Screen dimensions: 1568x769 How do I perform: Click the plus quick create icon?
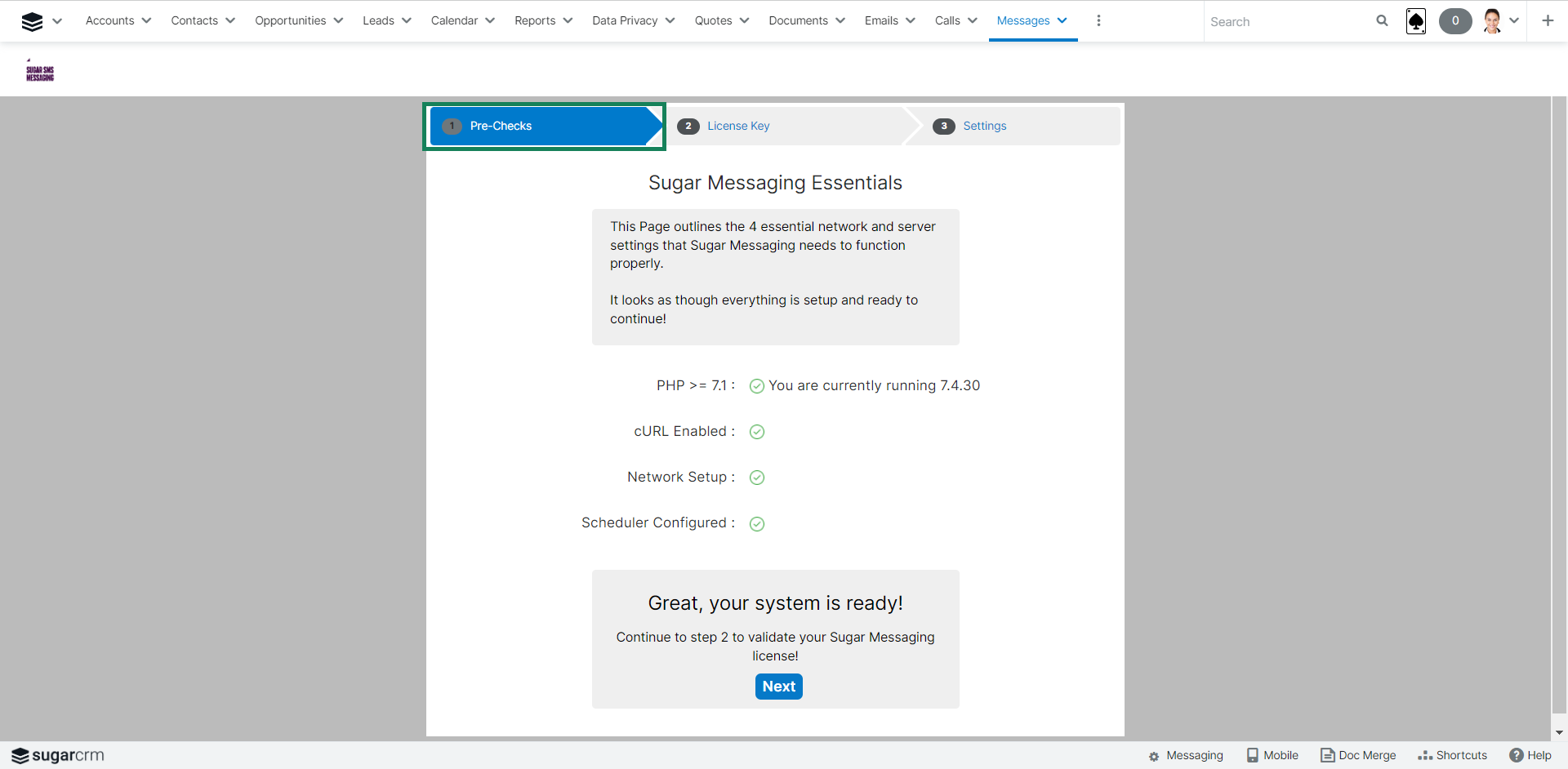pos(1548,21)
